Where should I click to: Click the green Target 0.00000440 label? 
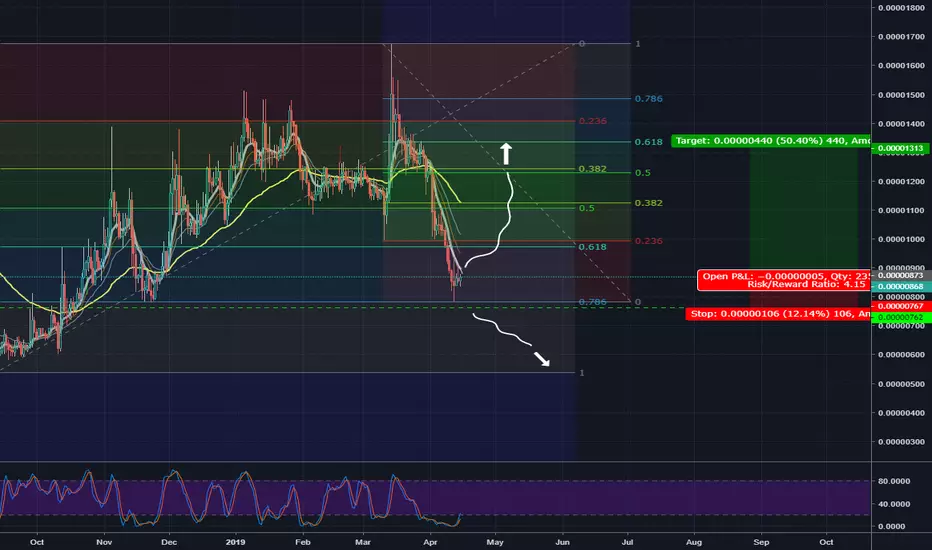tap(771, 141)
